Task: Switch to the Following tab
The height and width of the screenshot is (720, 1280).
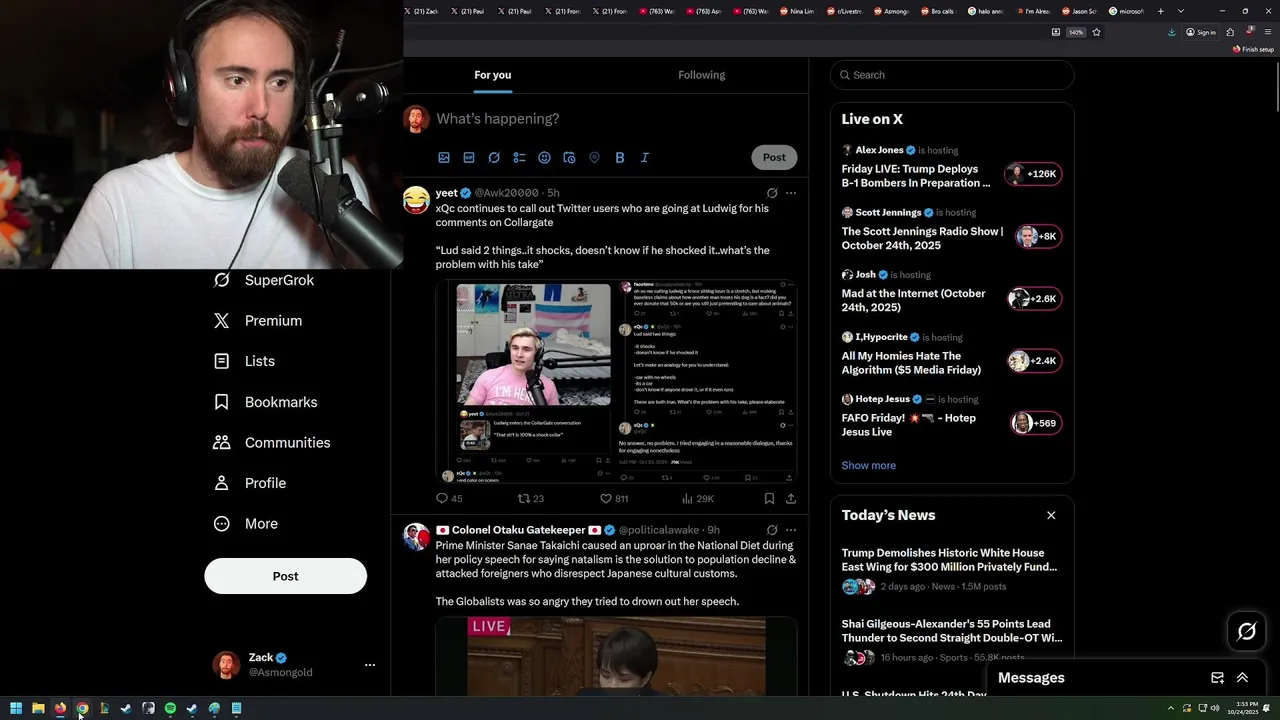Action: coord(702,75)
